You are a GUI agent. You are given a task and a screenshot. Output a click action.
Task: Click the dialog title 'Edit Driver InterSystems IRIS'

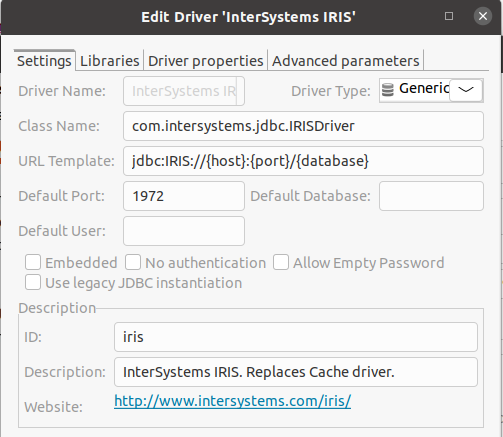coord(248,17)
